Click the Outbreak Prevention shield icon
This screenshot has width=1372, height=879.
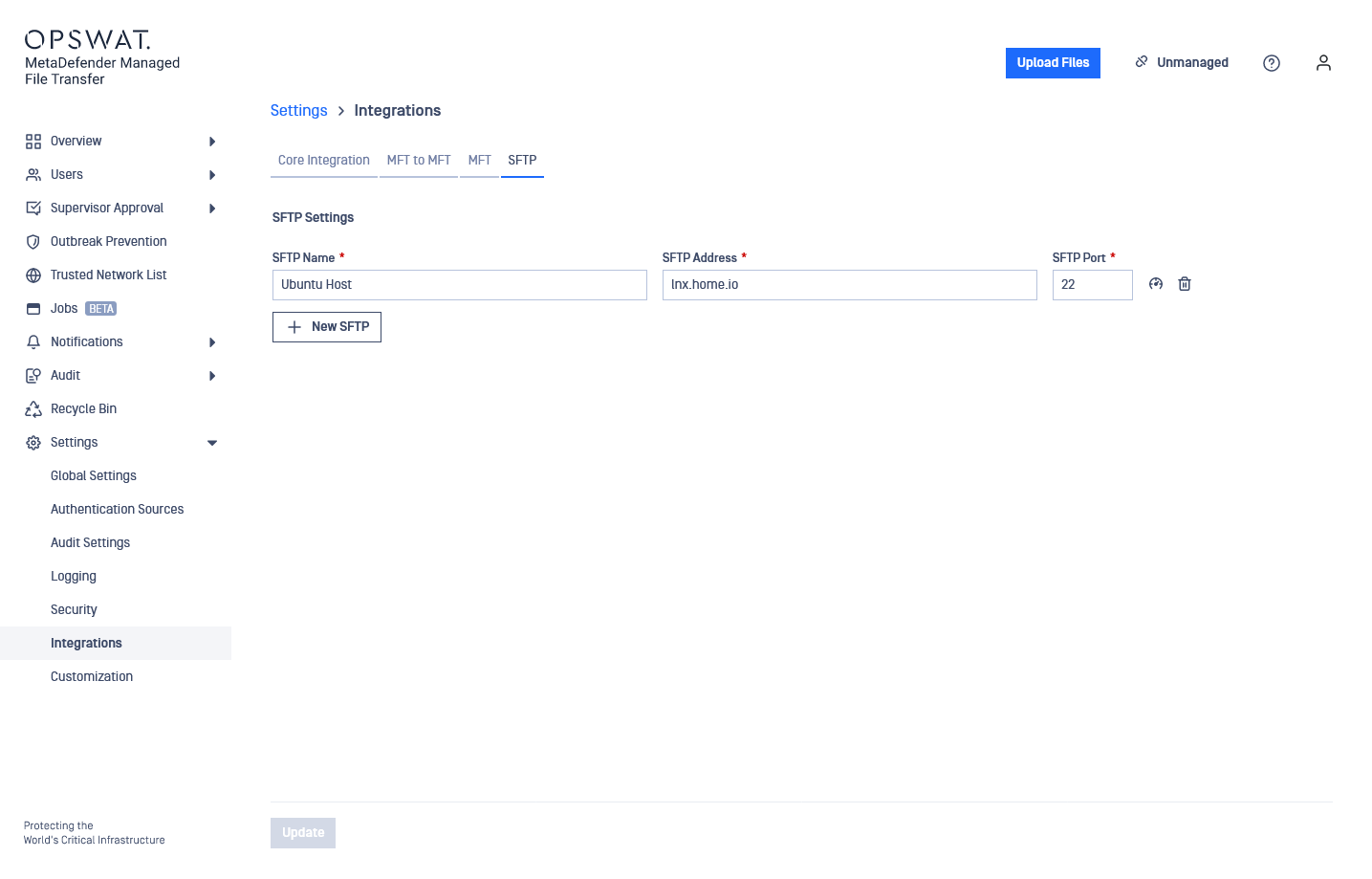(x=33, y=242)
